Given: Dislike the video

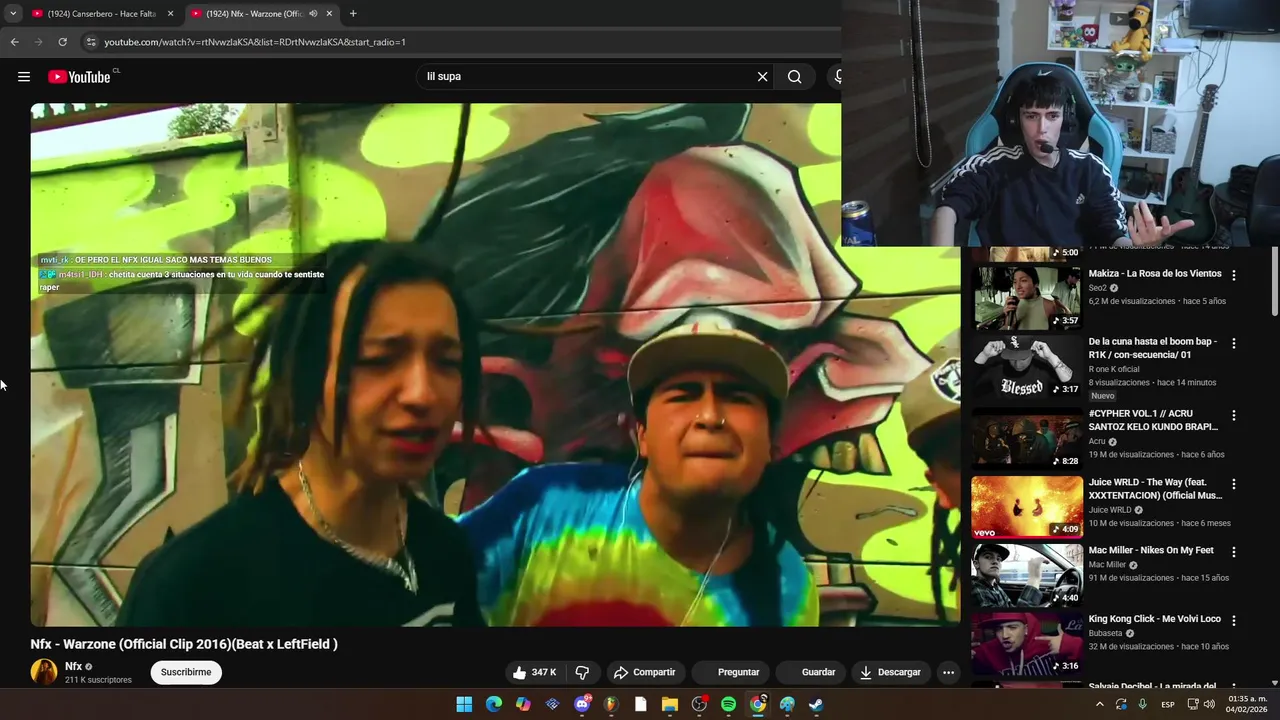Looking at the screenshot, I should pos(582,672).
